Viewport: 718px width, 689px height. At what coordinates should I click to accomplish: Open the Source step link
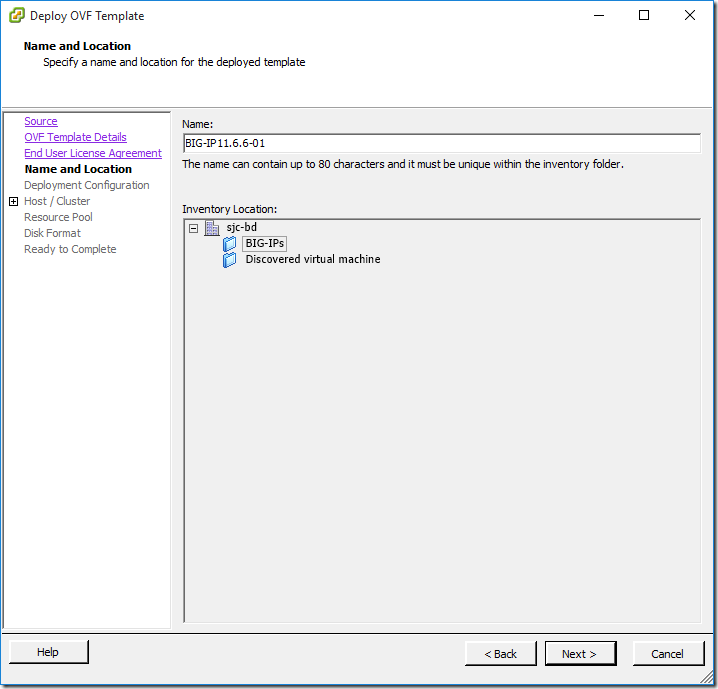click(x=41, y=121)
